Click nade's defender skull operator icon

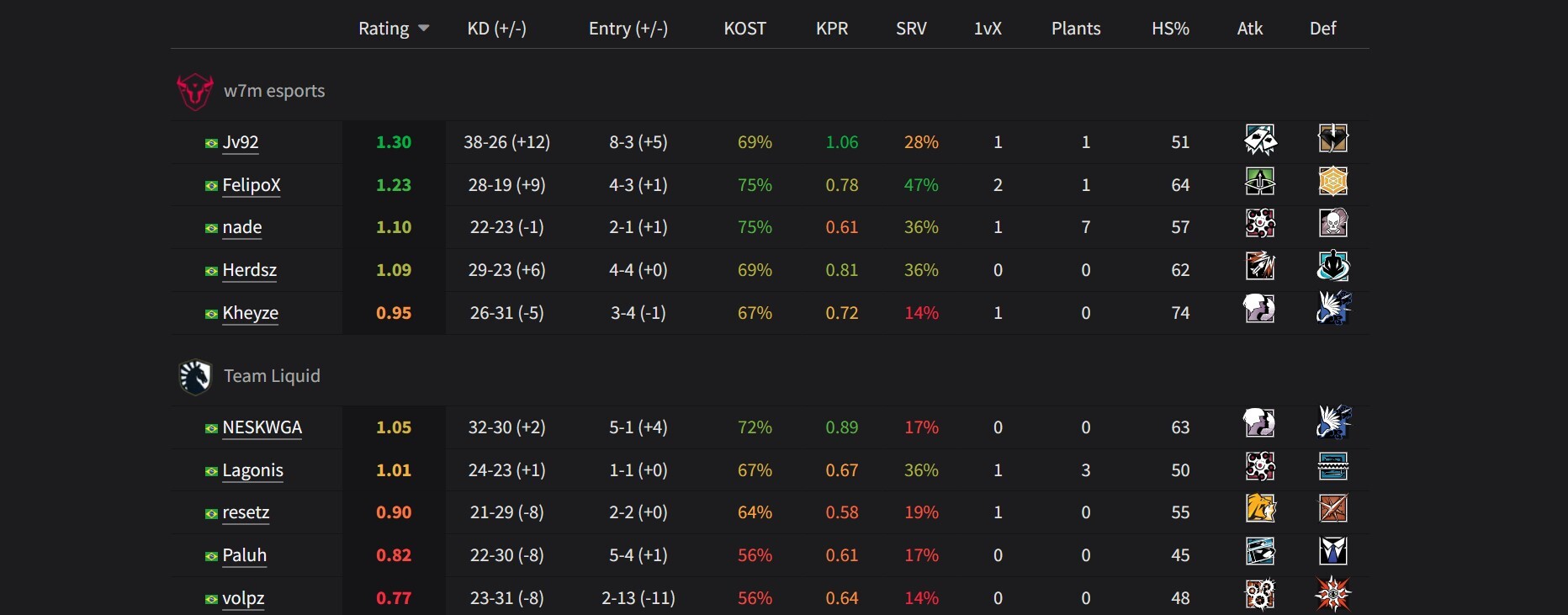coord(1333,224)
